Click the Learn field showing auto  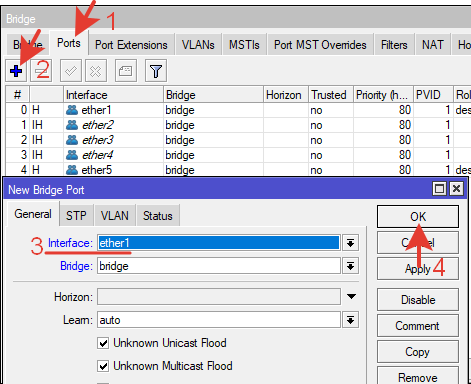tap(219, 320)
